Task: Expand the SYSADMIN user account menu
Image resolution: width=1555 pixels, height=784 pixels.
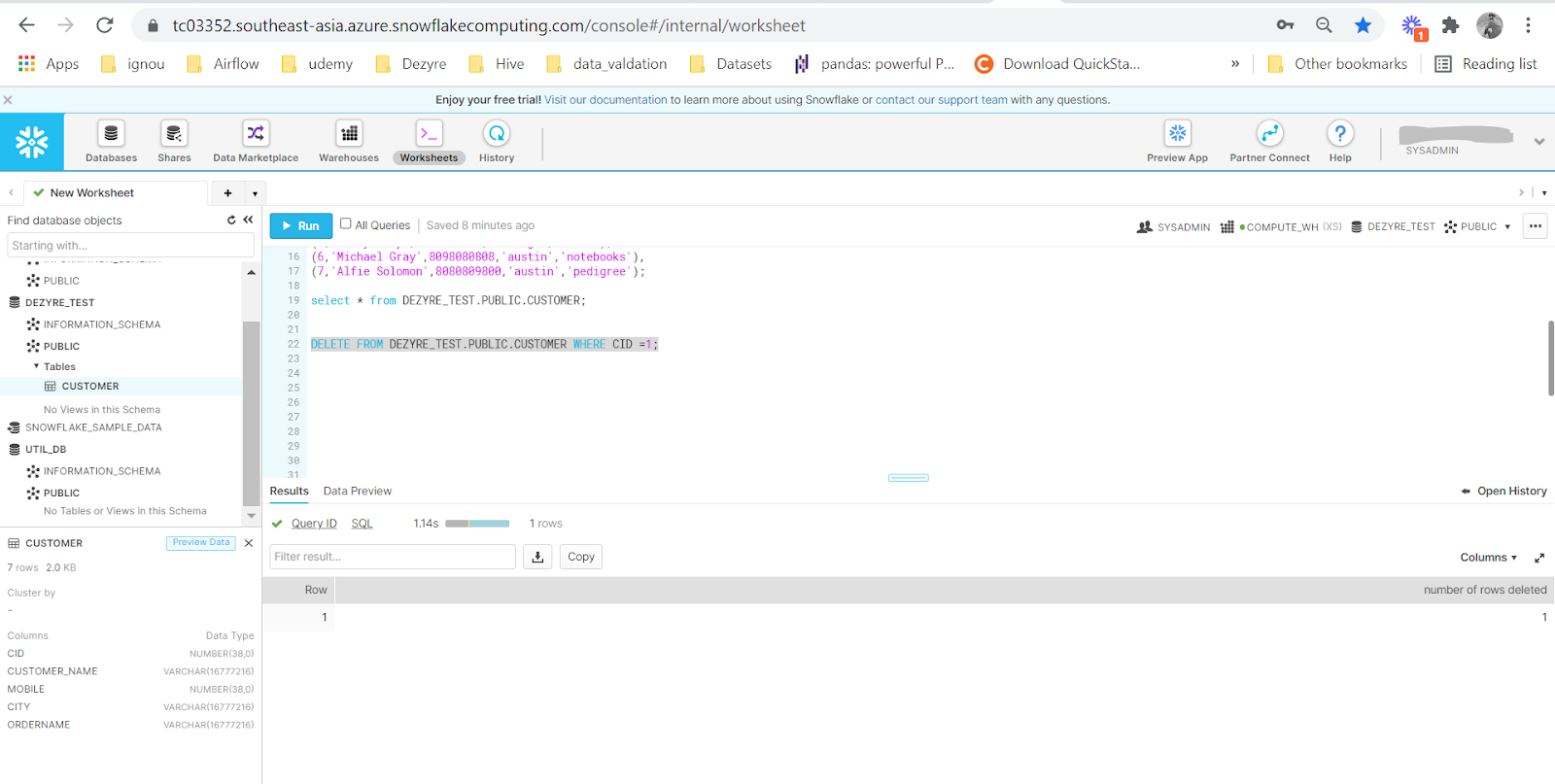Action: pos(1538,142)
